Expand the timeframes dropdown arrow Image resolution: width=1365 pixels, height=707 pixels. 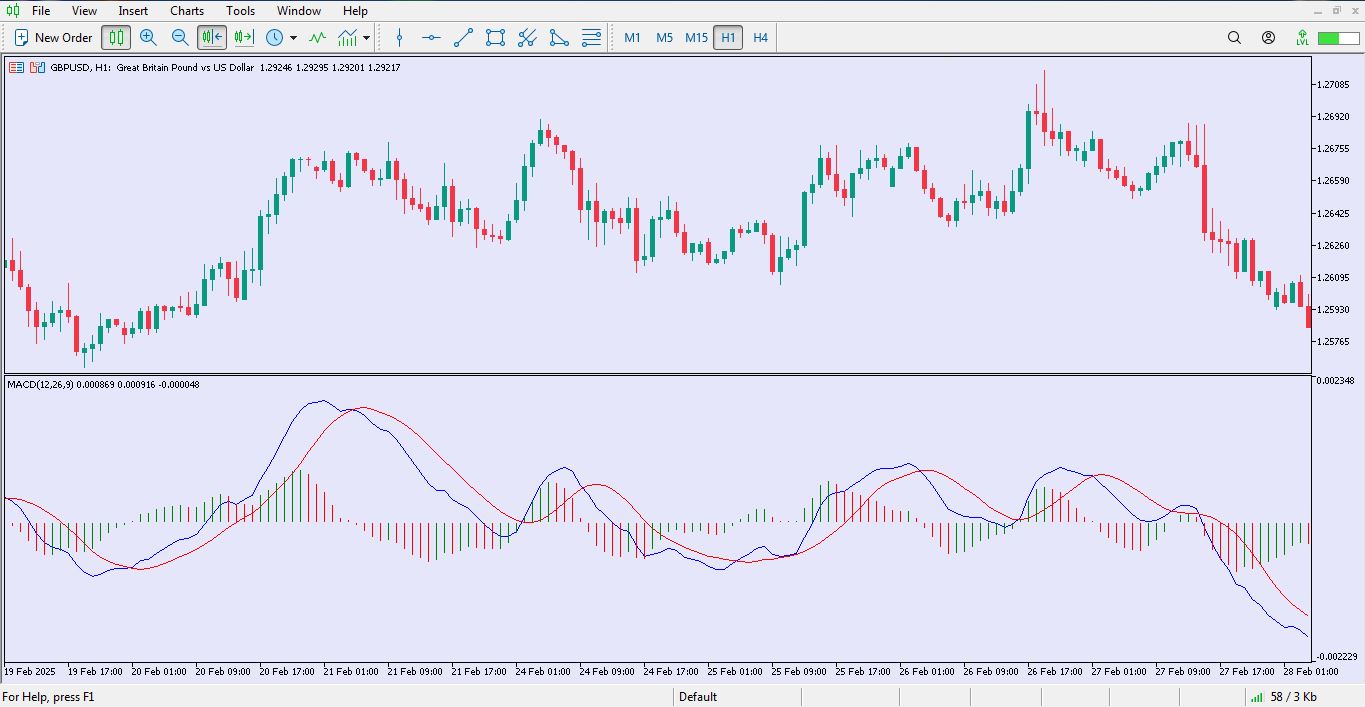click(x=293, y=38)
